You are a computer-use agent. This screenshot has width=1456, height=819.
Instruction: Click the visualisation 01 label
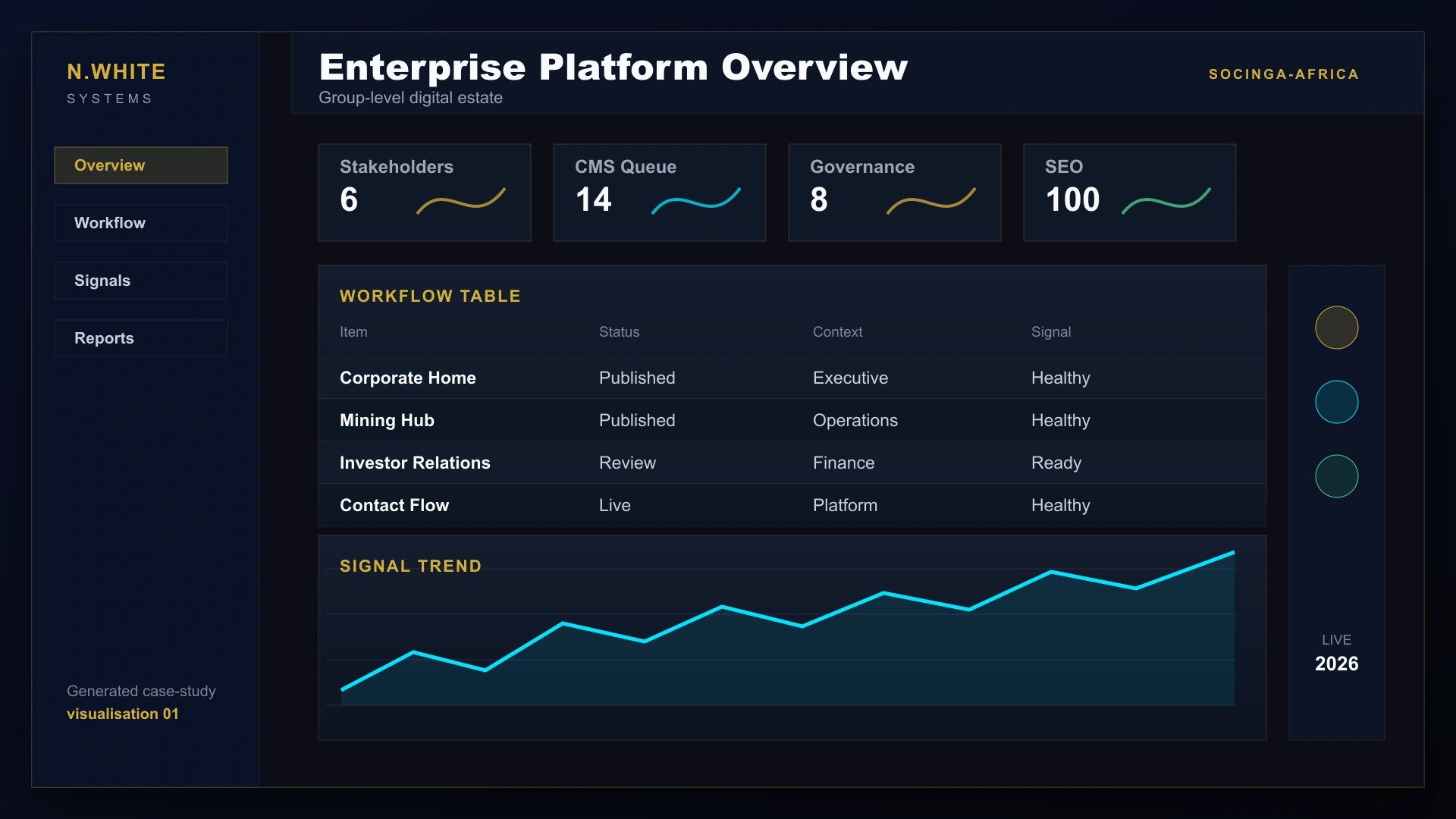click(123, 714)
